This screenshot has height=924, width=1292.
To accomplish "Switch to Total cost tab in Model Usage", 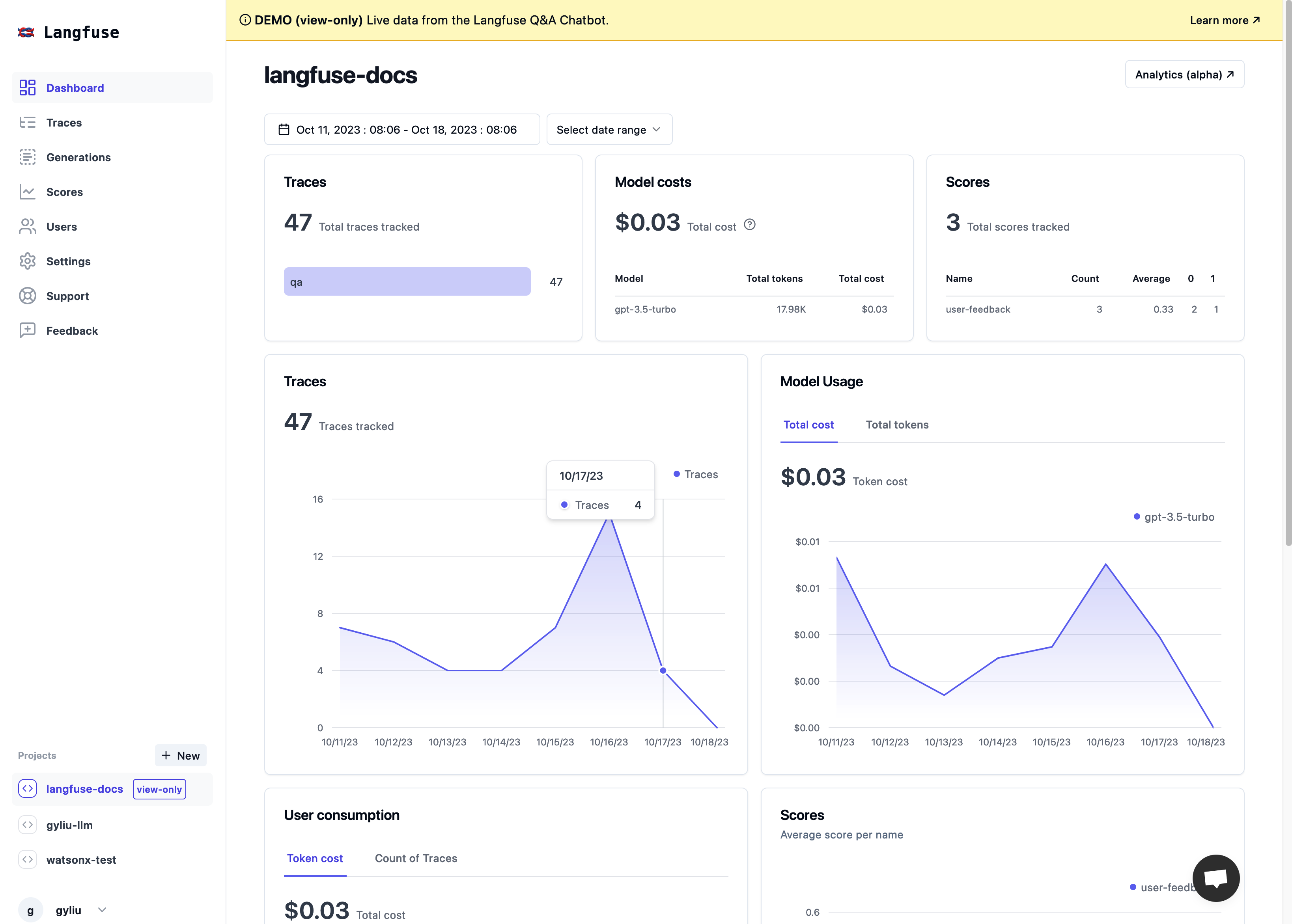I will [808, 425].
